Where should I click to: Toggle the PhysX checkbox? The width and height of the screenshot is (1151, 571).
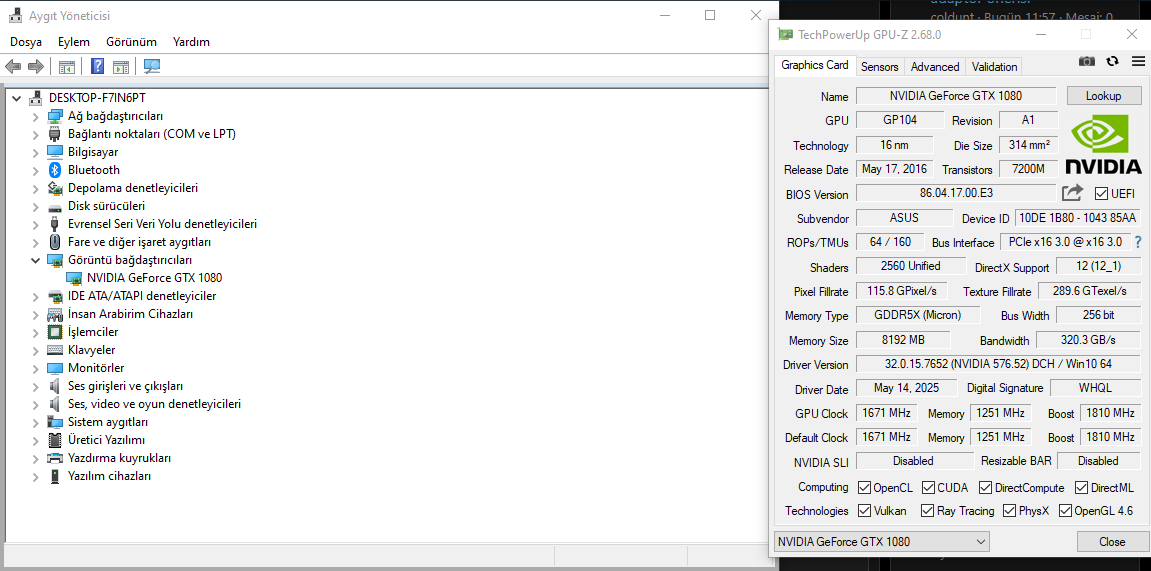(x=1009, y=511)
